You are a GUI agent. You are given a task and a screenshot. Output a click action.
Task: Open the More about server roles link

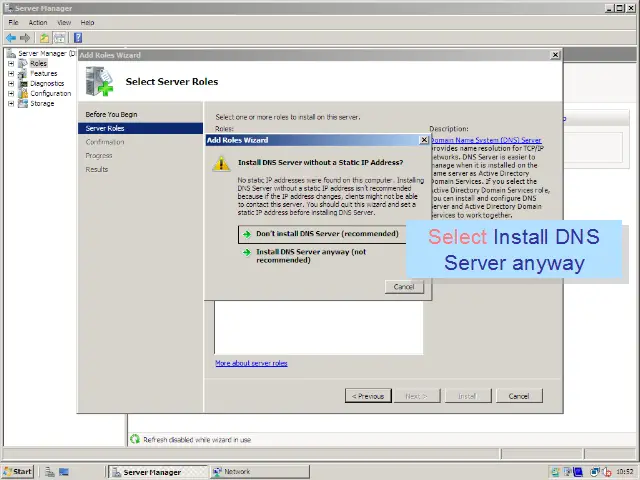(x=251, y=363)
